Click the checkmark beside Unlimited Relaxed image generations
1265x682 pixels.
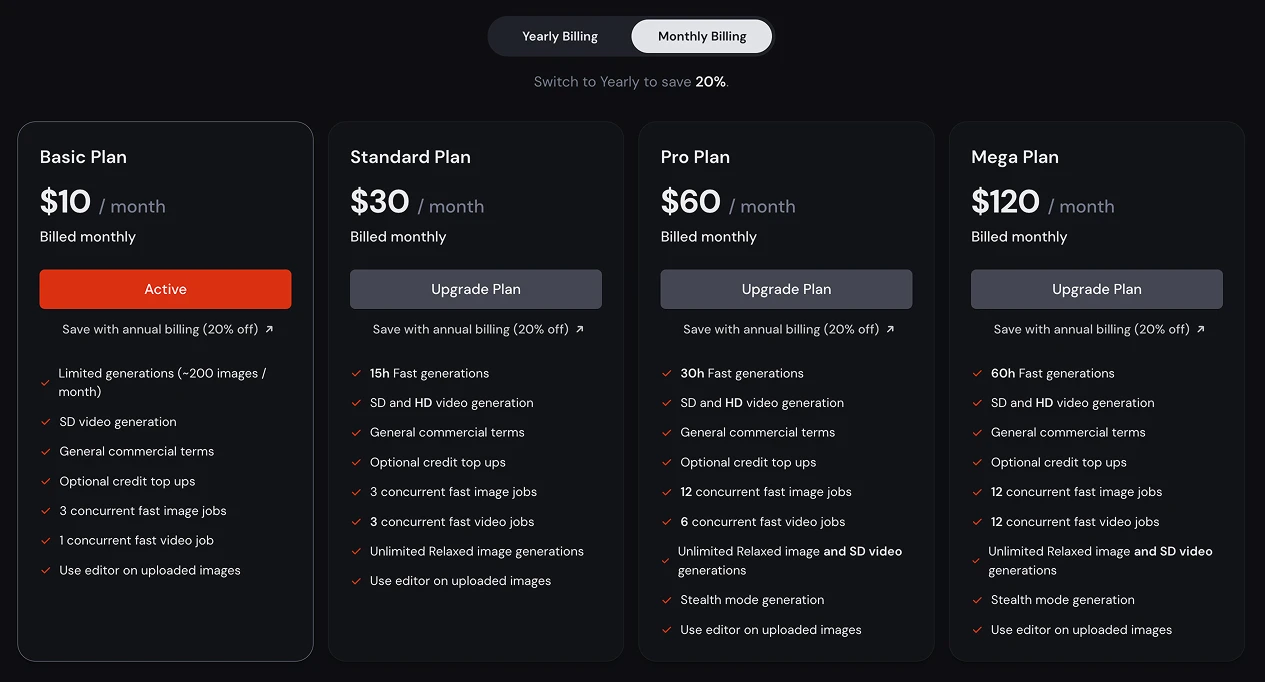358,551
